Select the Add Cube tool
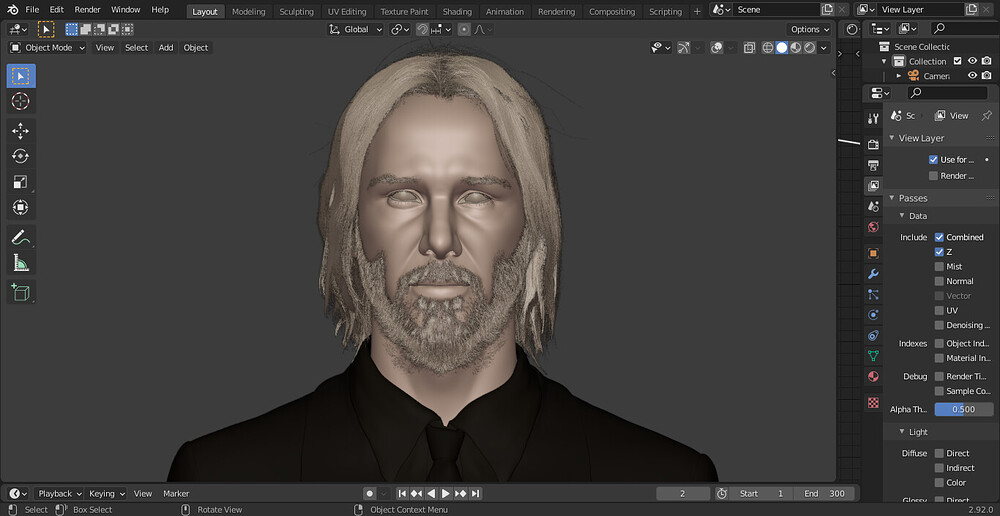This screenshot has width=1000, height=516. click(20, 292)
